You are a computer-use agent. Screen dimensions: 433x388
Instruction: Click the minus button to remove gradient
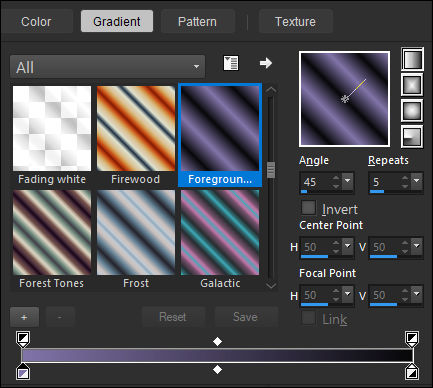click(60, 317)
